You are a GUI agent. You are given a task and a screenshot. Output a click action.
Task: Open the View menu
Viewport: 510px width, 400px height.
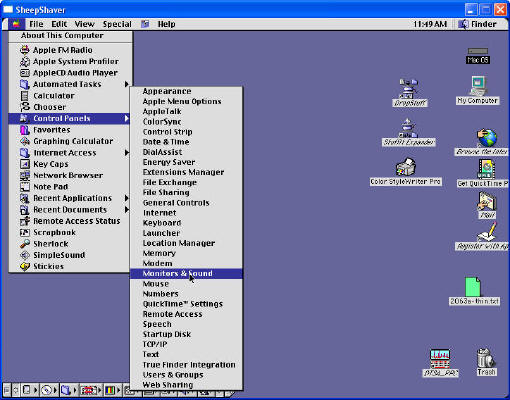84,24
